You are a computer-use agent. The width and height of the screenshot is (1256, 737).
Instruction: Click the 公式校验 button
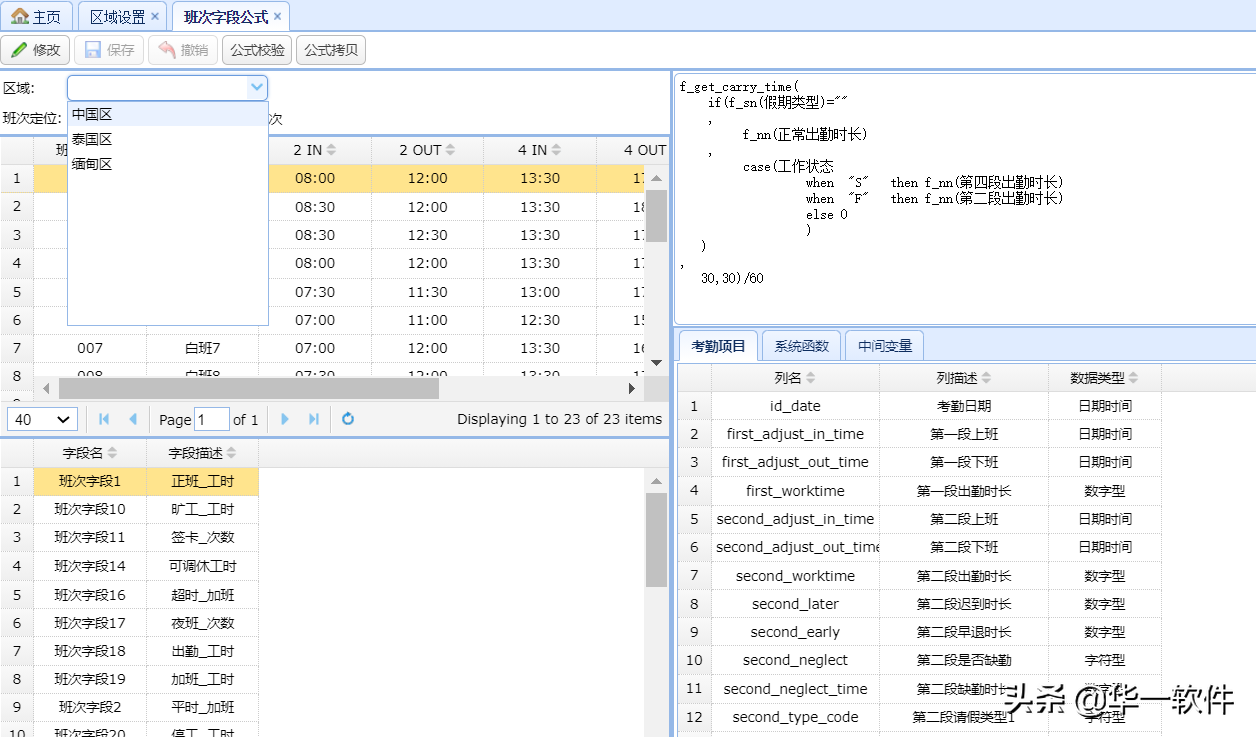(257, 50)
